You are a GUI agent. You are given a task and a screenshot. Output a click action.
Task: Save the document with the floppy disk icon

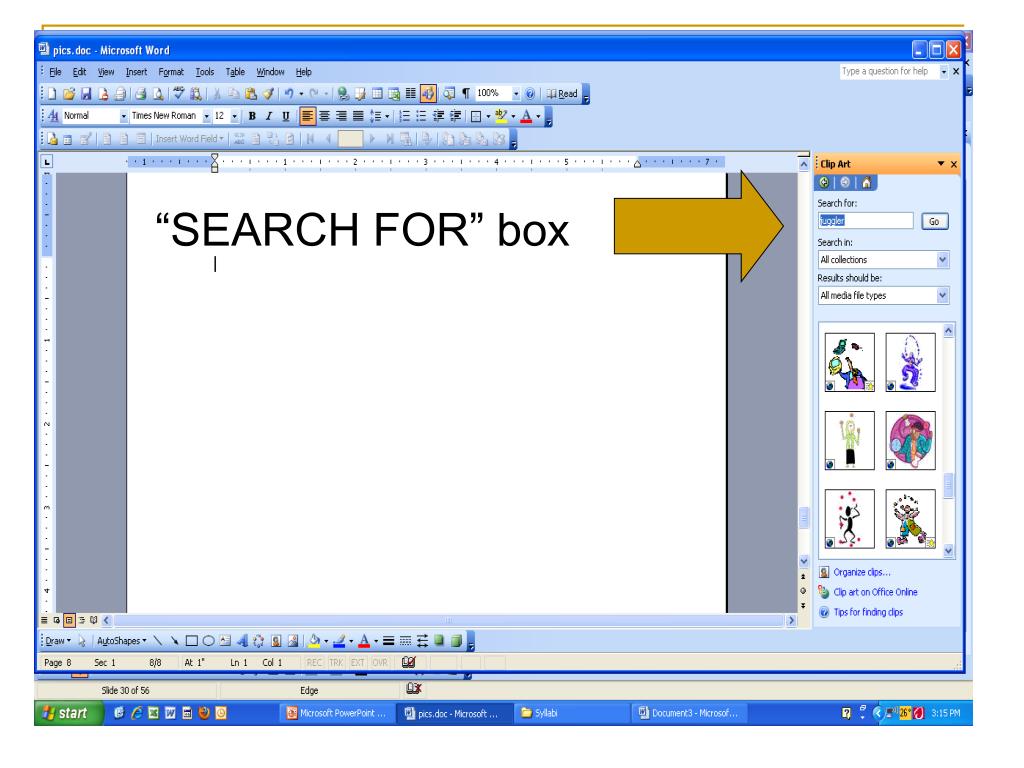point(86,94)
